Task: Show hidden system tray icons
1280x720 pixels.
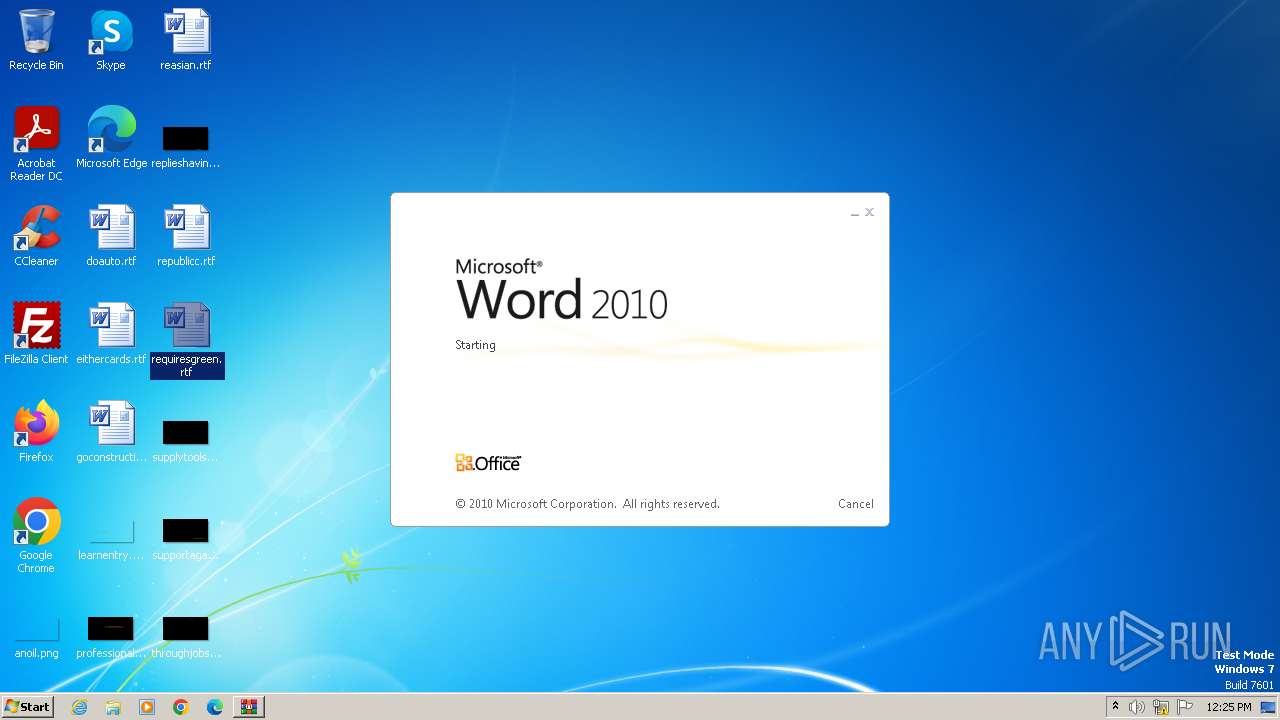Action: pyautogui.click(x=1115, y=707)
